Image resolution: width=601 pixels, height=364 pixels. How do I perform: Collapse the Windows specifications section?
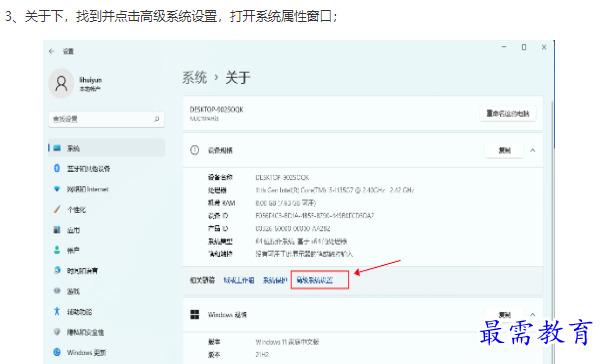[533, 315]
